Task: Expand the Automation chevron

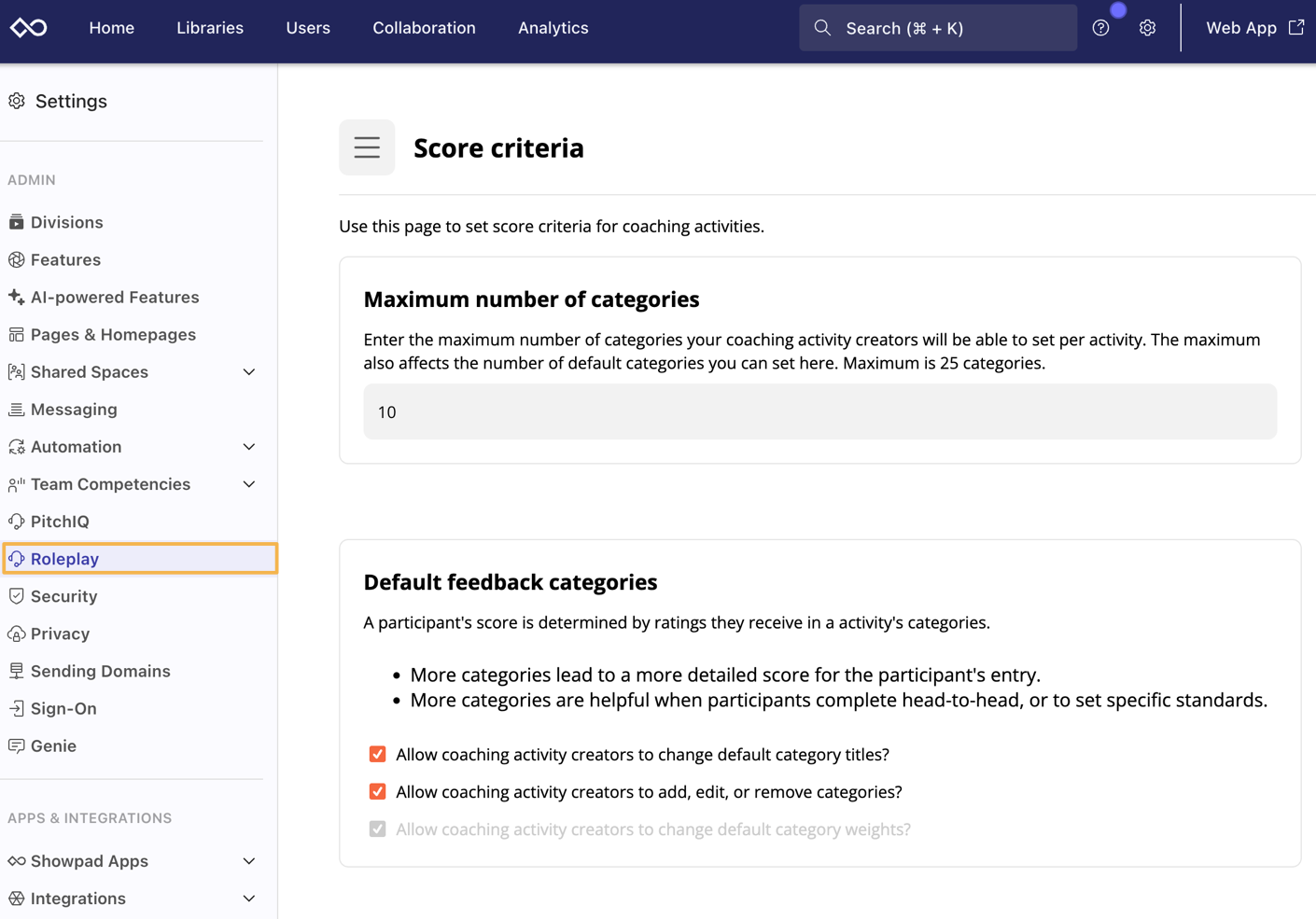Action: [248, 447]
